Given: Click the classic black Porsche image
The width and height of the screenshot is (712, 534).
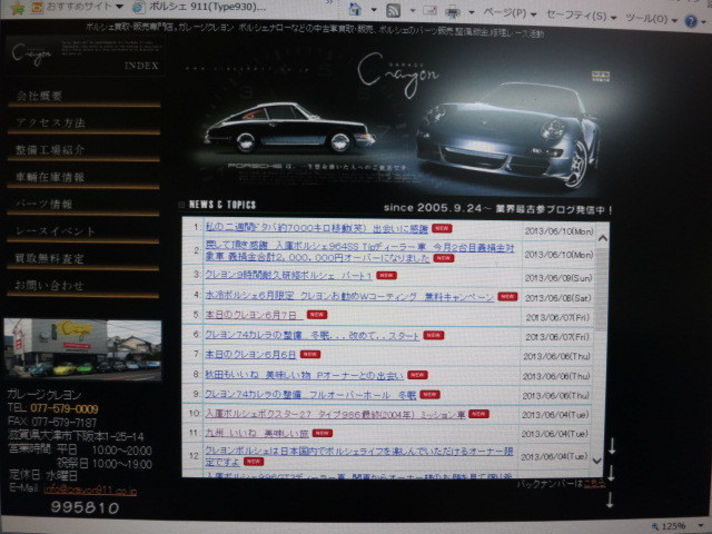Looking at the screenshot, I should pyautogui.click(x=289, y=128).
